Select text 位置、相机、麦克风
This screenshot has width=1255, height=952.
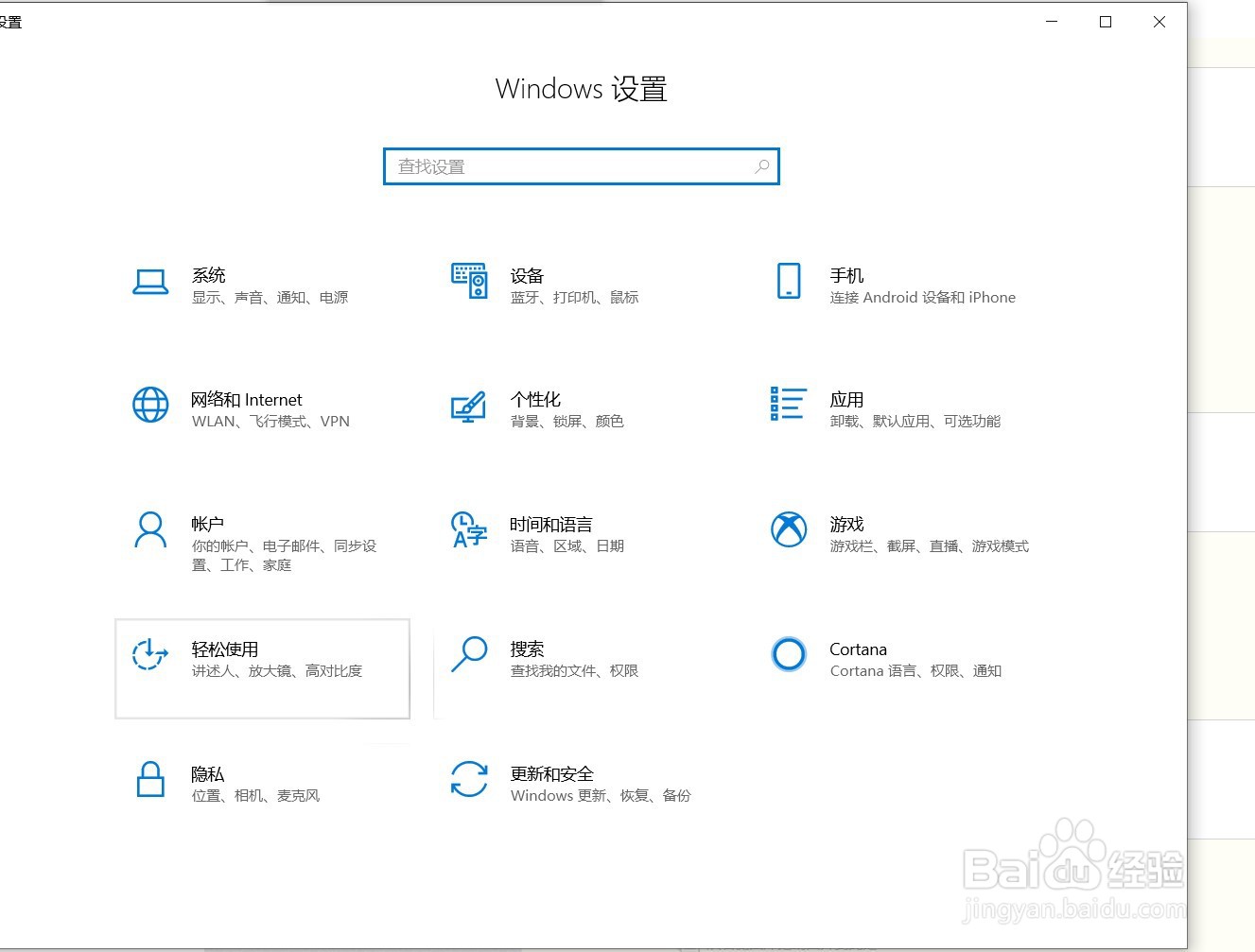pos(255,796)
